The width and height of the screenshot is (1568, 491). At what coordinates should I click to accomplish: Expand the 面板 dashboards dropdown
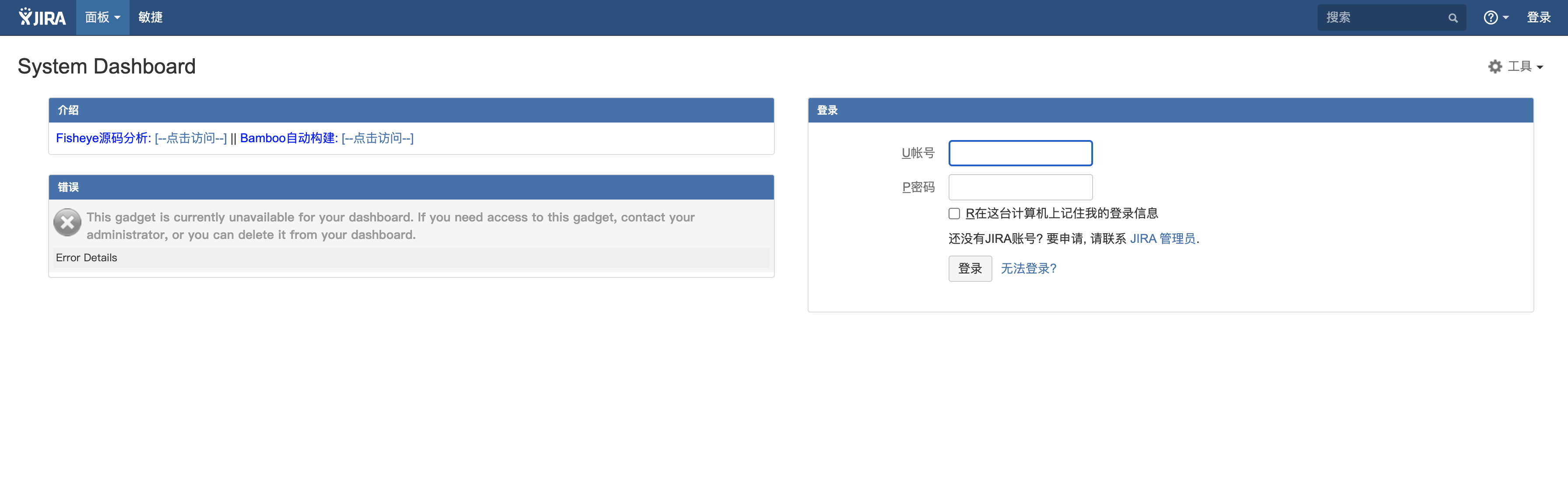tap(102, 18)
